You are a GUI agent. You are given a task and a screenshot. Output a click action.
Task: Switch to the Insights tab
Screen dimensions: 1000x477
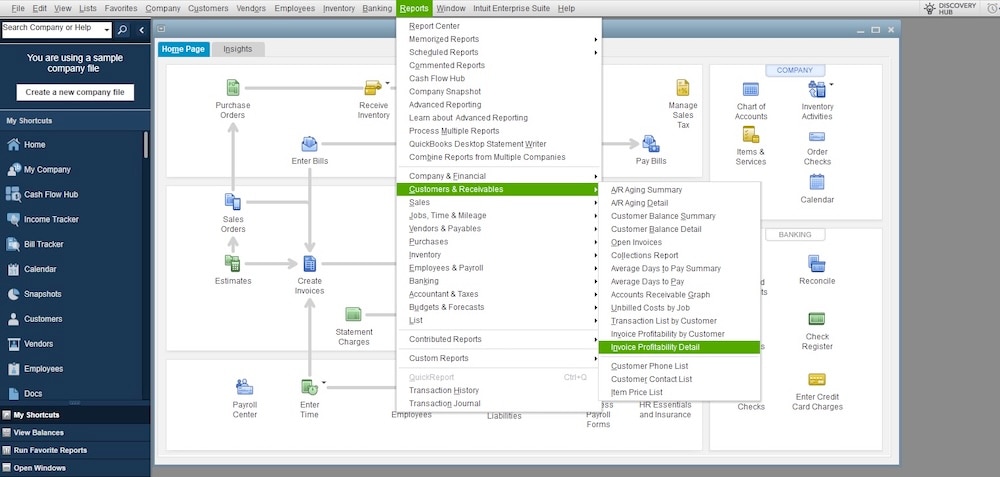click(238, 49)
